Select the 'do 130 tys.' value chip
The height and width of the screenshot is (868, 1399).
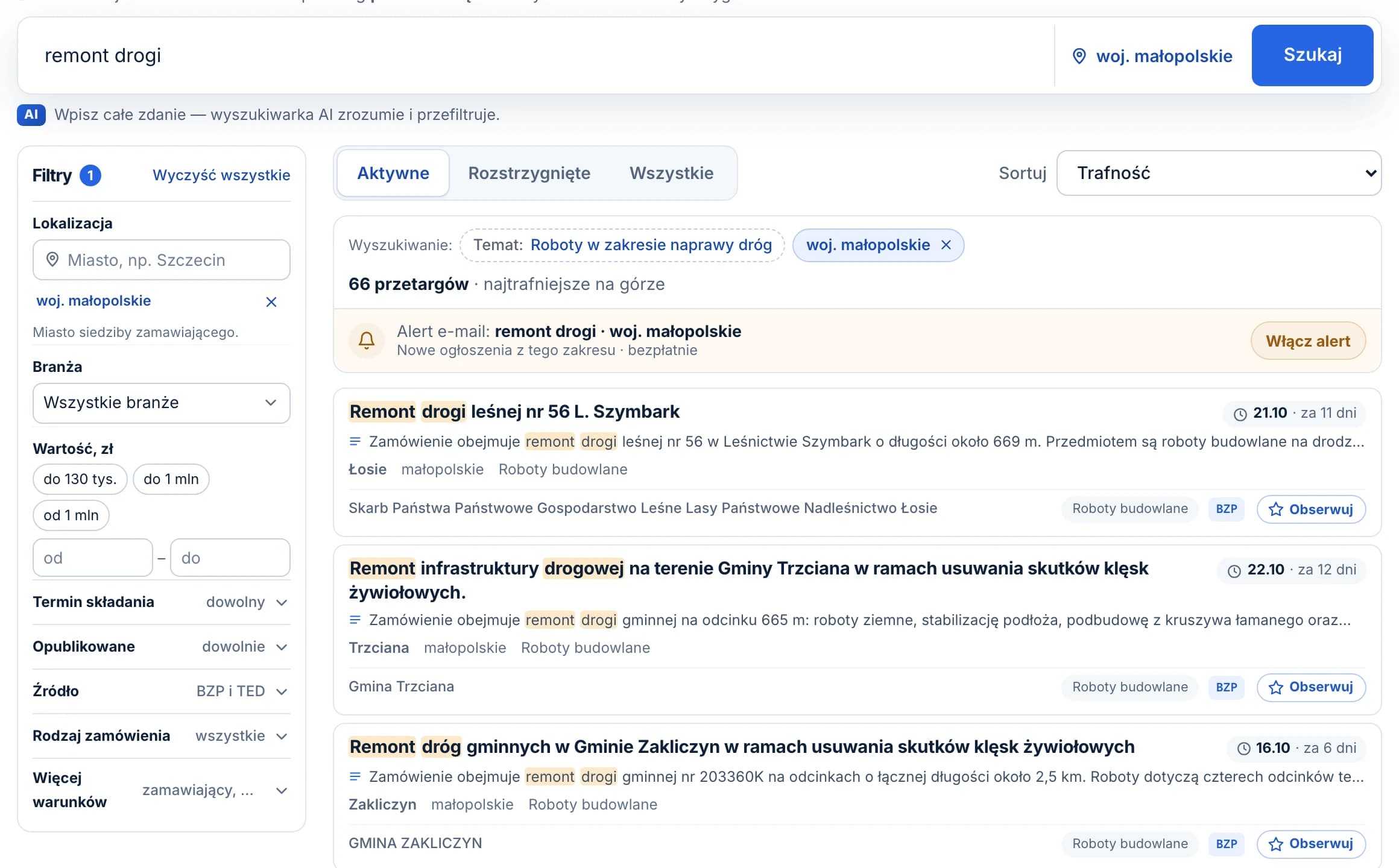coord(80,479)
